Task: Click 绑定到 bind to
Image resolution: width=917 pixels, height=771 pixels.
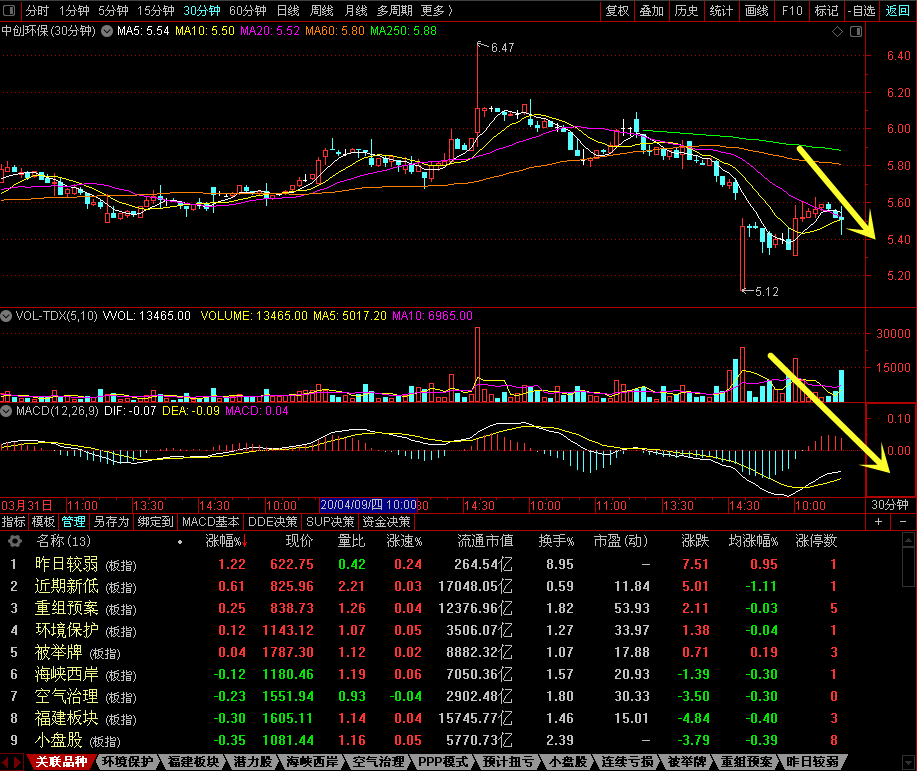Action: 156,521
